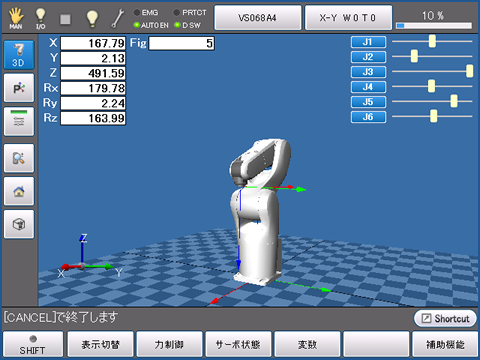Viewport: 480px width, 360px height.
Task: Select the J4 joint button
Action: 368,87
